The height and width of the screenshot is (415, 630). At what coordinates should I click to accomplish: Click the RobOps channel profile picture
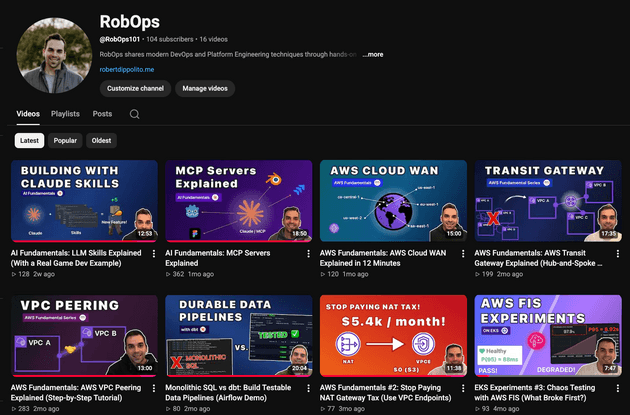click(x=54, y=55)
